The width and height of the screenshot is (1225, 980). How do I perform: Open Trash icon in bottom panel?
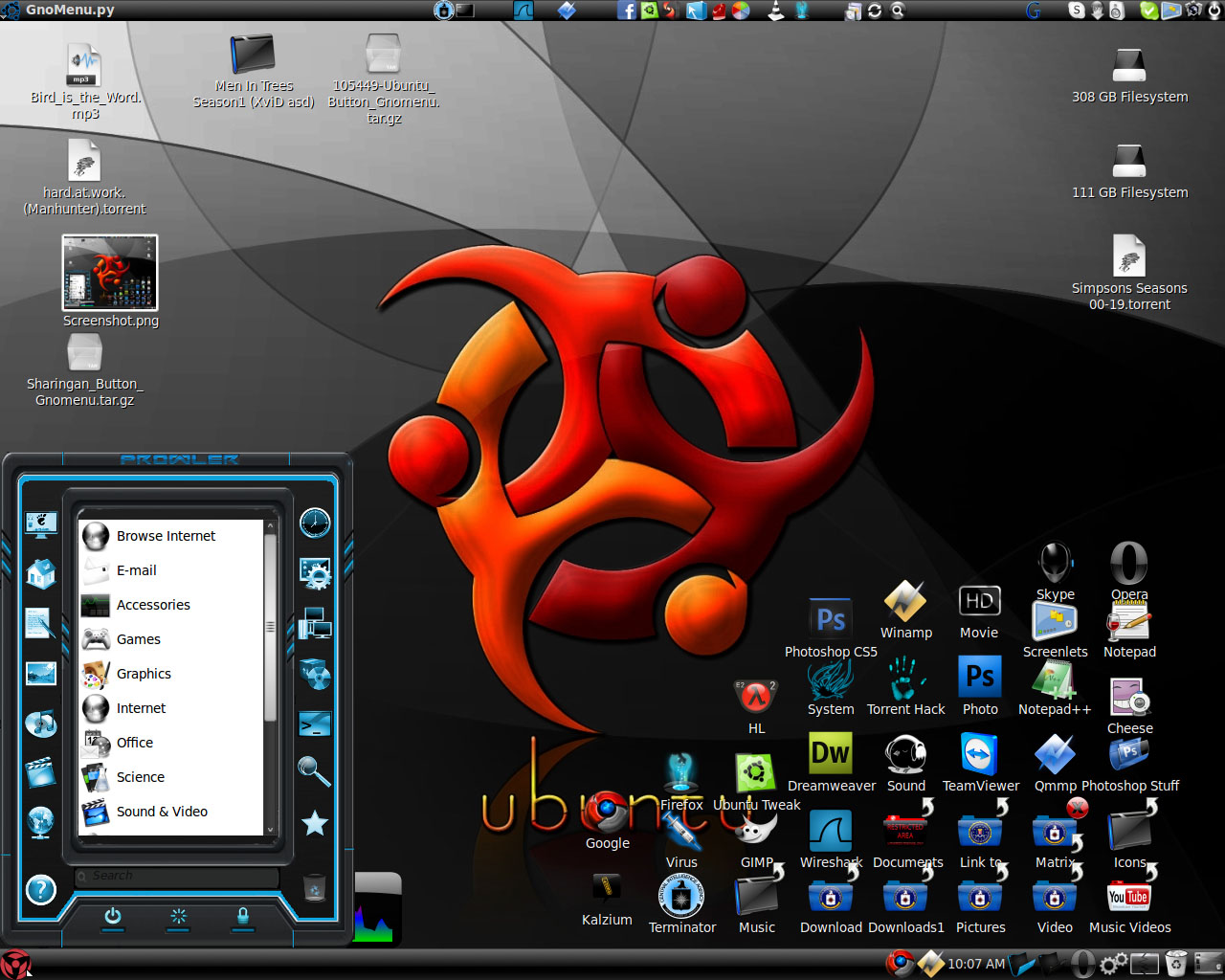1176,964
